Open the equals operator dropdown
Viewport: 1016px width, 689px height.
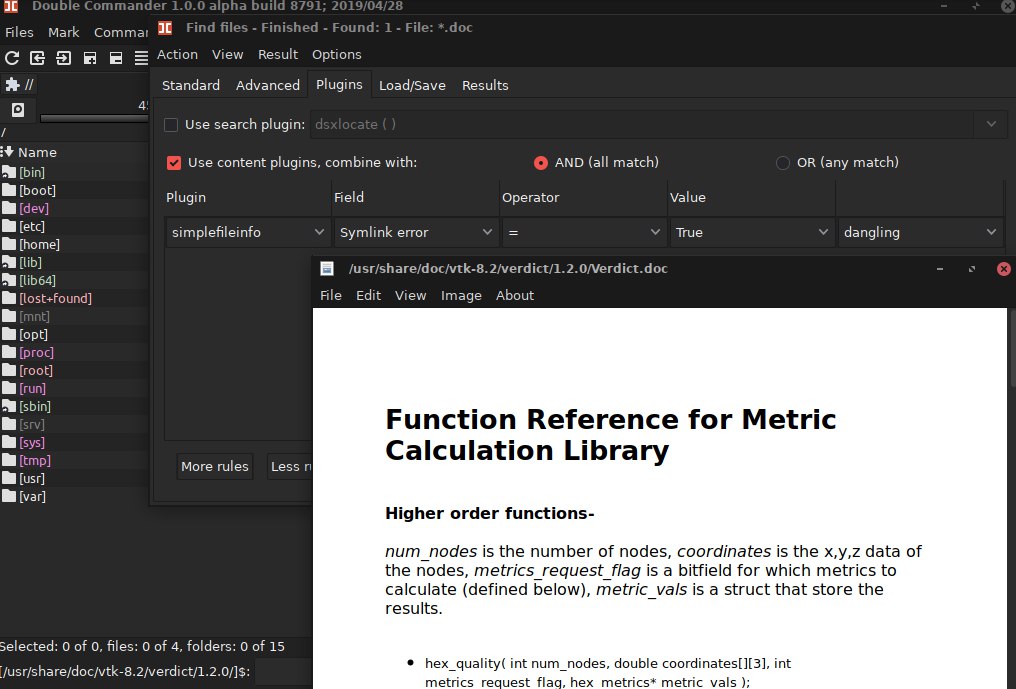click(x=584, y=232)
